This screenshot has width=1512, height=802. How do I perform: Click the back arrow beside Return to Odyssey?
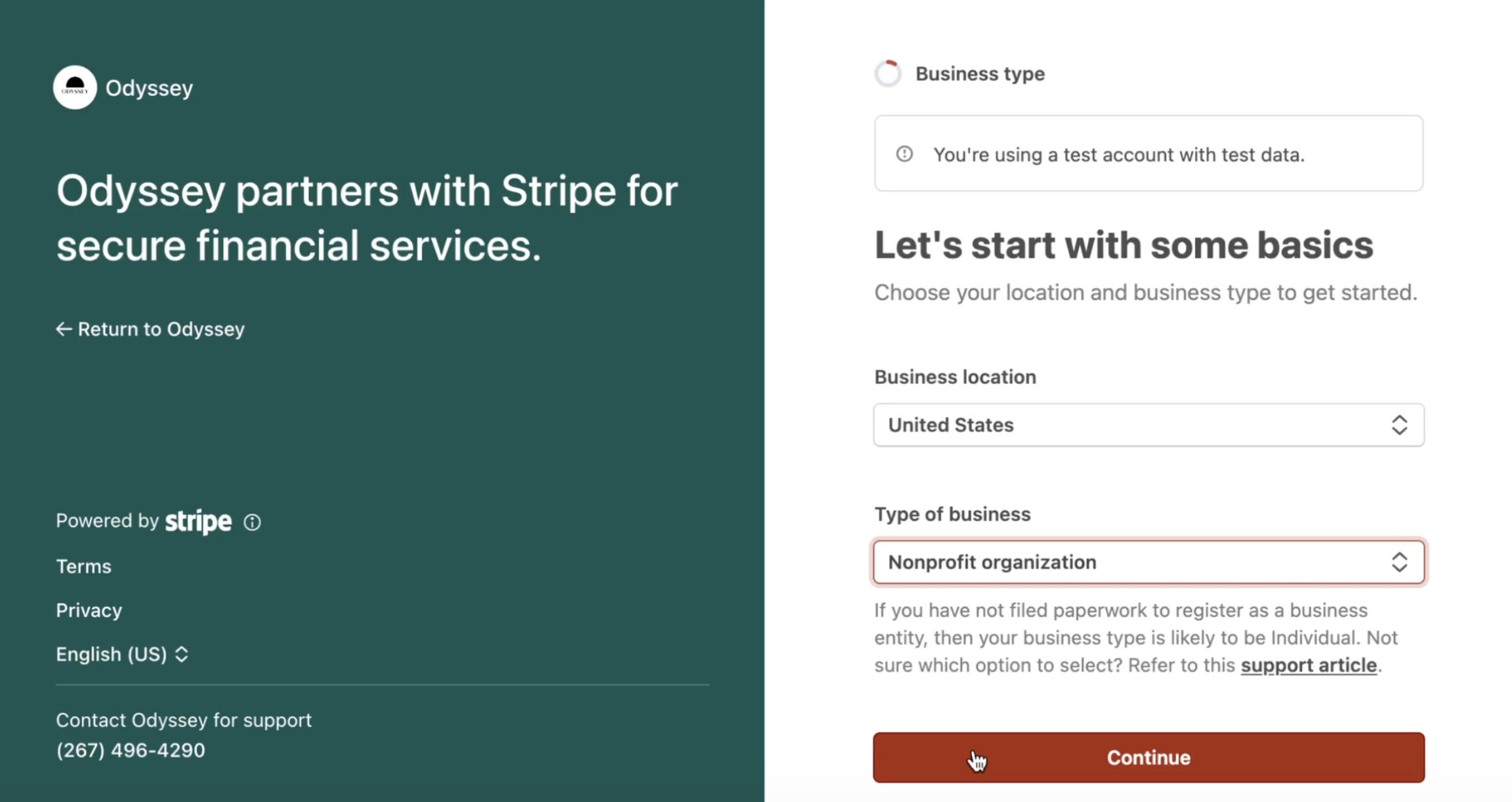tap(64, 329)
